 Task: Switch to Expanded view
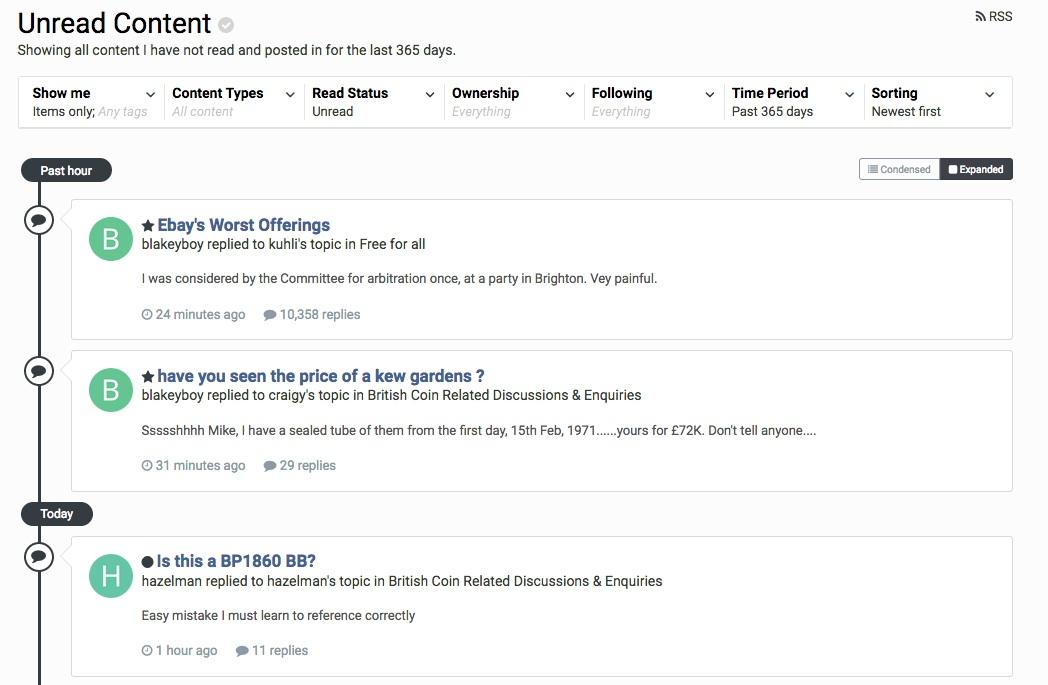976,170
